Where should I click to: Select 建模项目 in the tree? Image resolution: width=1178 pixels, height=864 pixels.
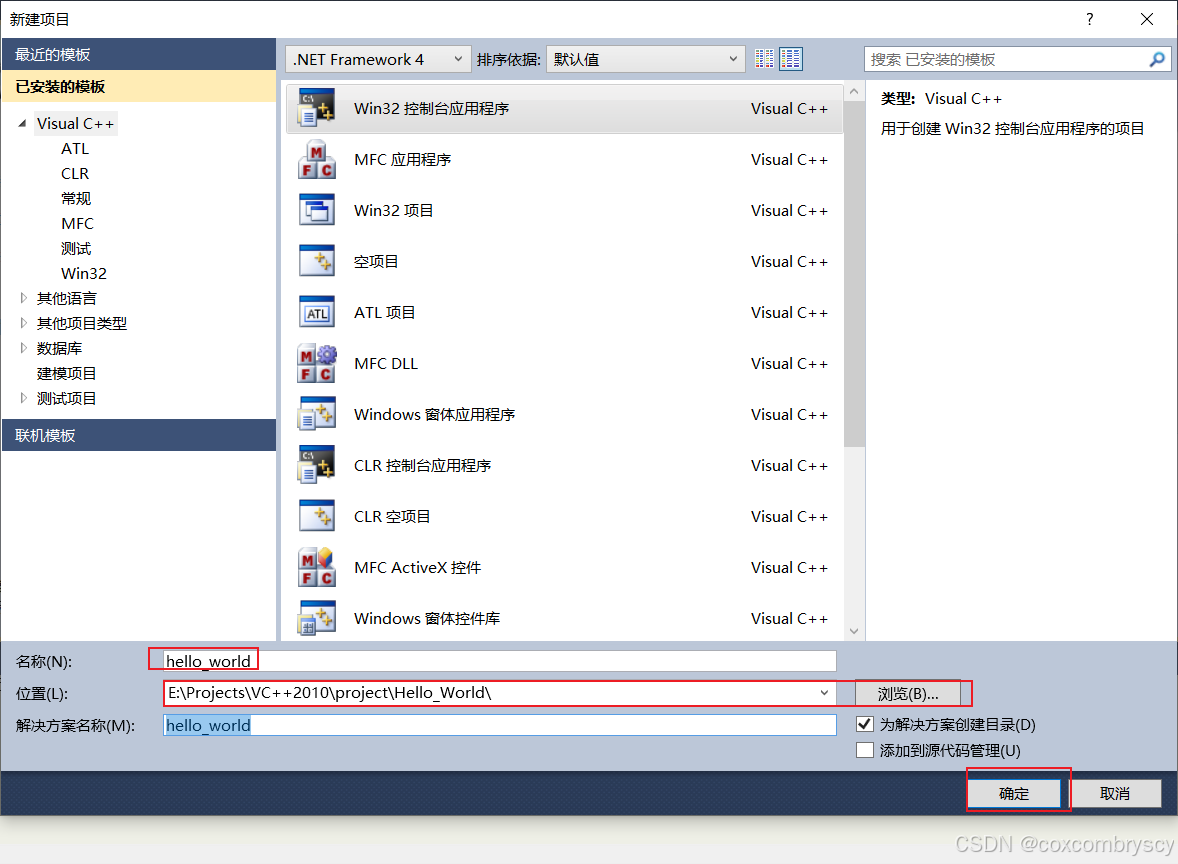[x=66, y=373]
